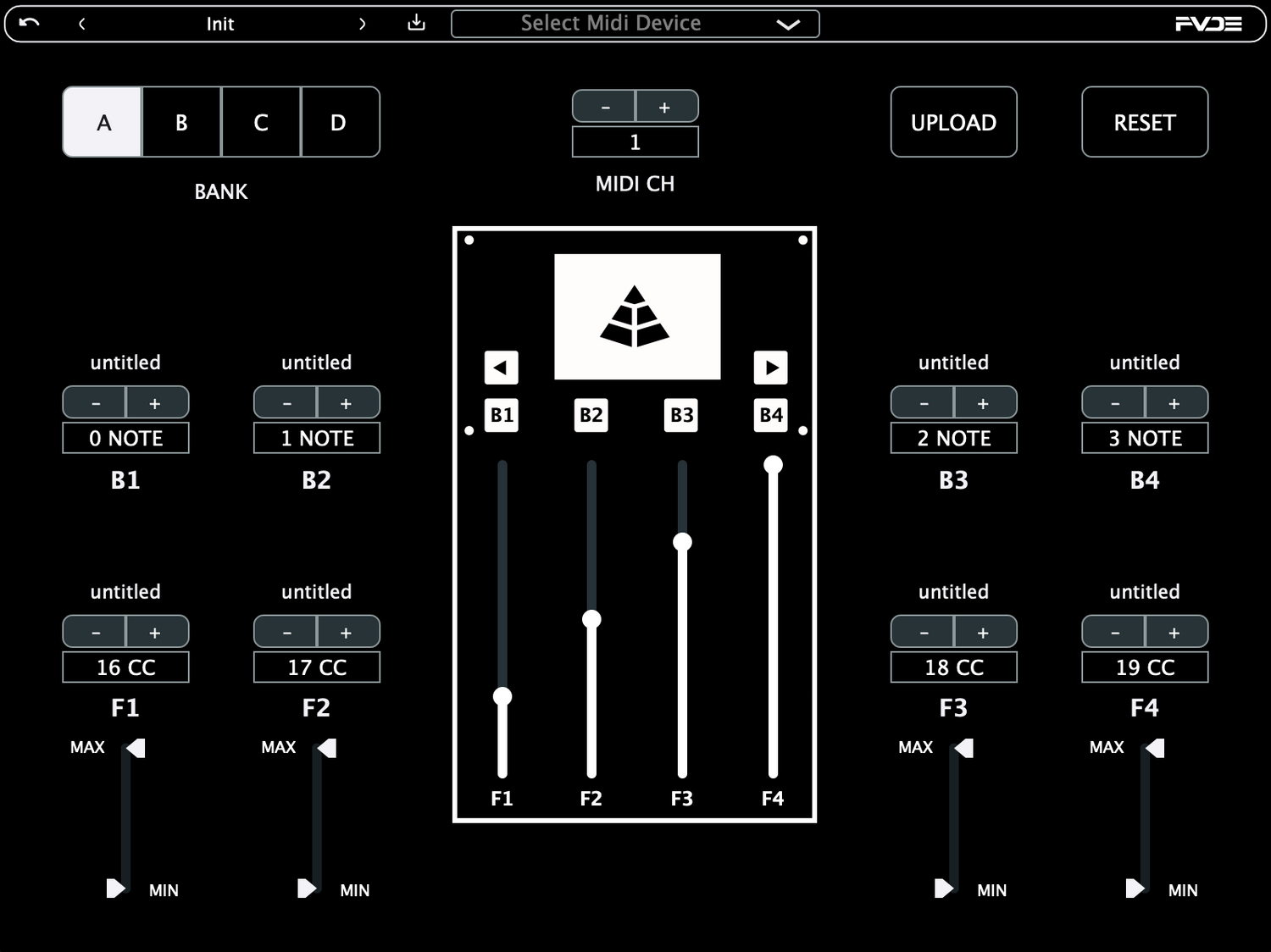The image size is (1271, 952).
Task: Click the 2 NOTE value field
Action: [954, 438]
